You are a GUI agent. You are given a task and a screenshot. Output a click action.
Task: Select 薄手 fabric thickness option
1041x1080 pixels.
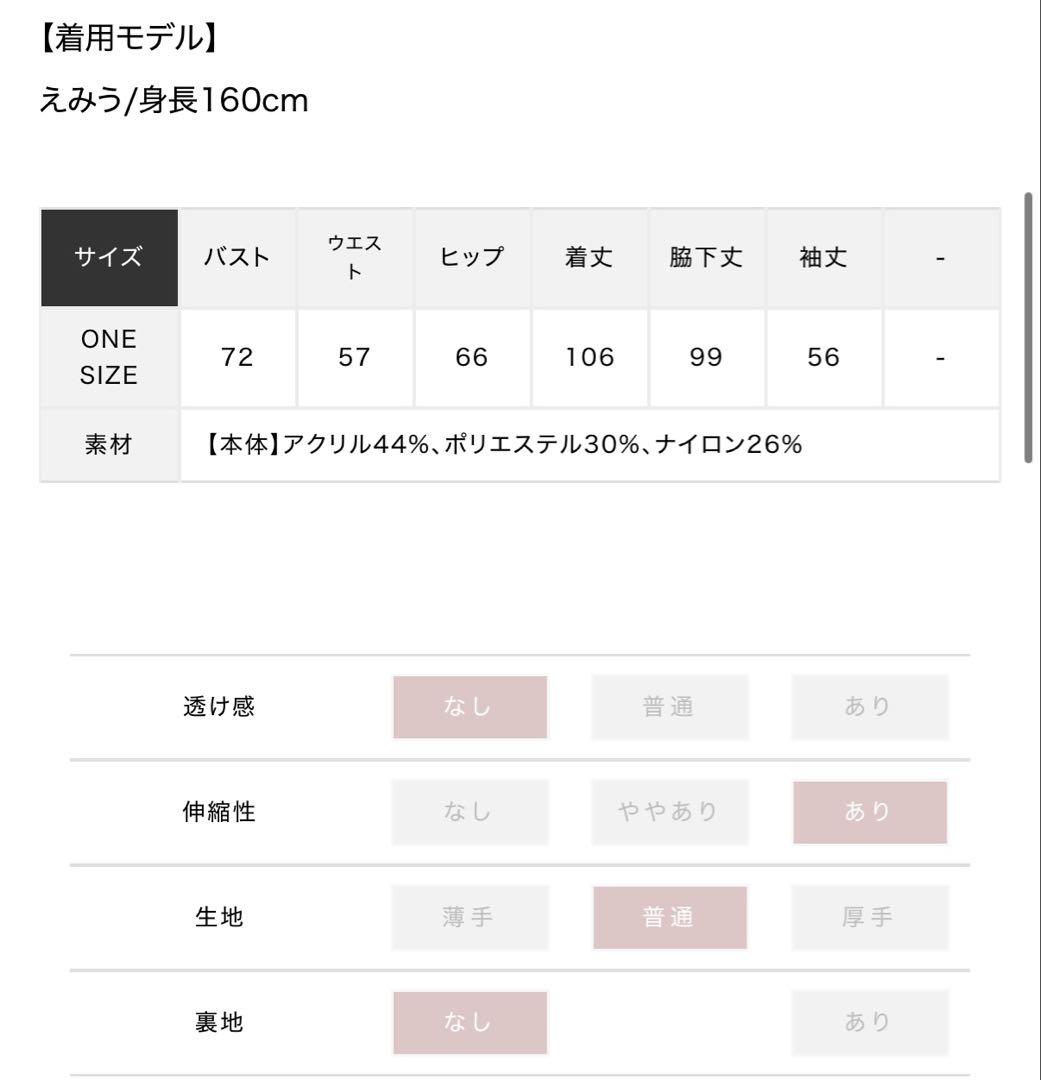tap(470, 917)
